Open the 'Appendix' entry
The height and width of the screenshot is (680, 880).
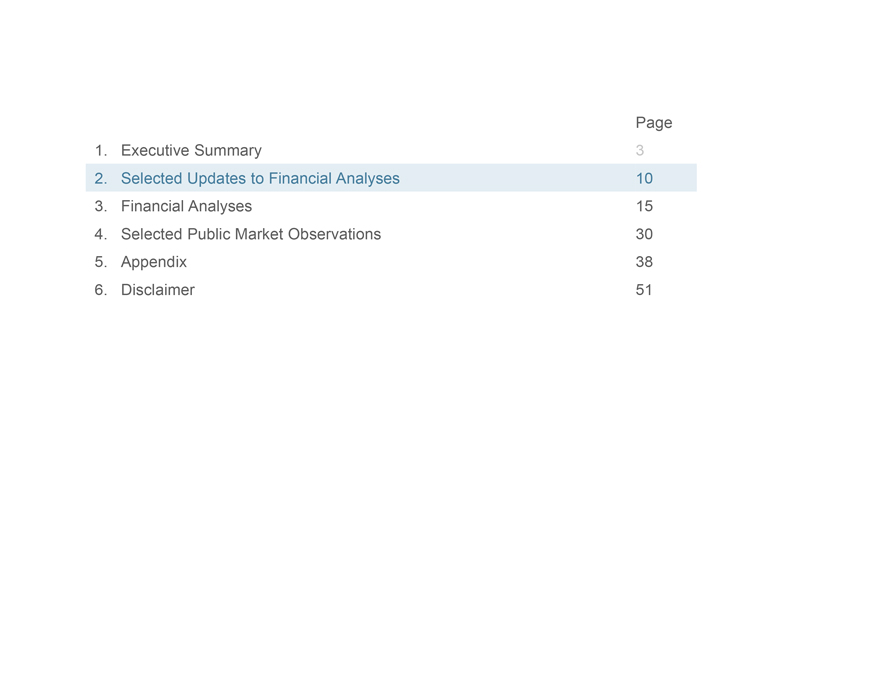(x=154, y=262)
